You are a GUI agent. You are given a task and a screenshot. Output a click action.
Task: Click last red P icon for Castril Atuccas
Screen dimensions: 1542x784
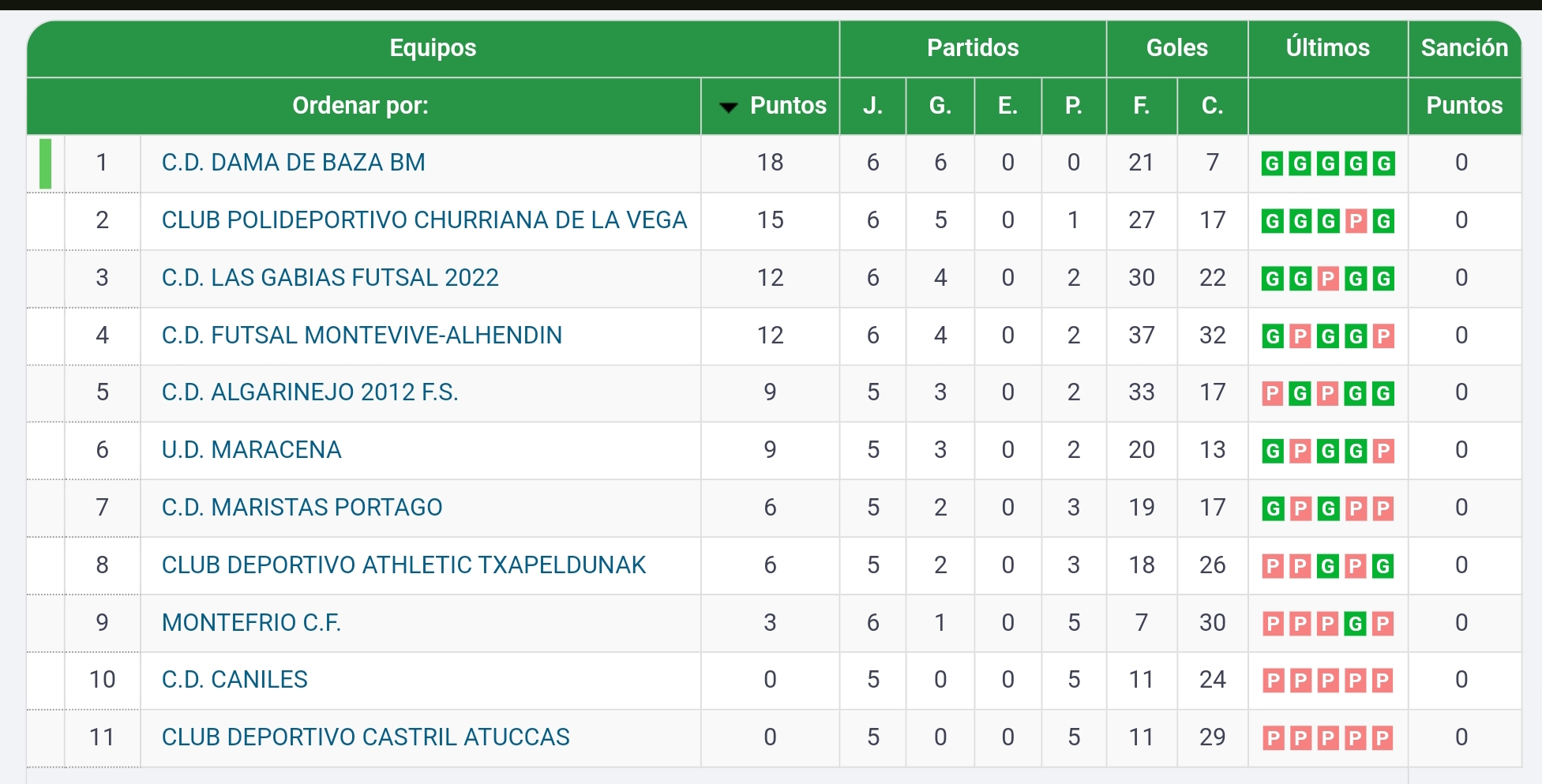[1383, 738]
